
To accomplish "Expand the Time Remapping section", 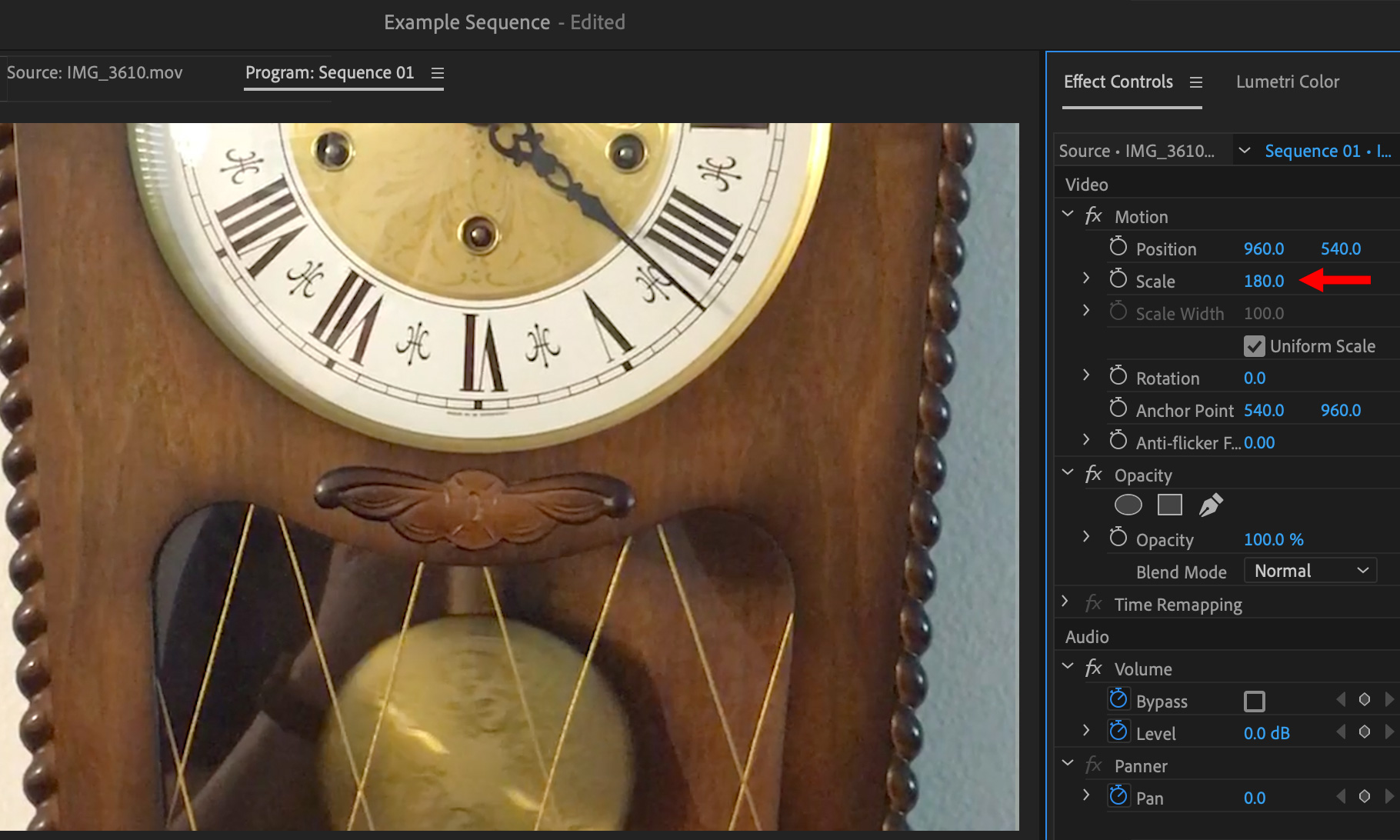I will click(x=1065, y=602).
